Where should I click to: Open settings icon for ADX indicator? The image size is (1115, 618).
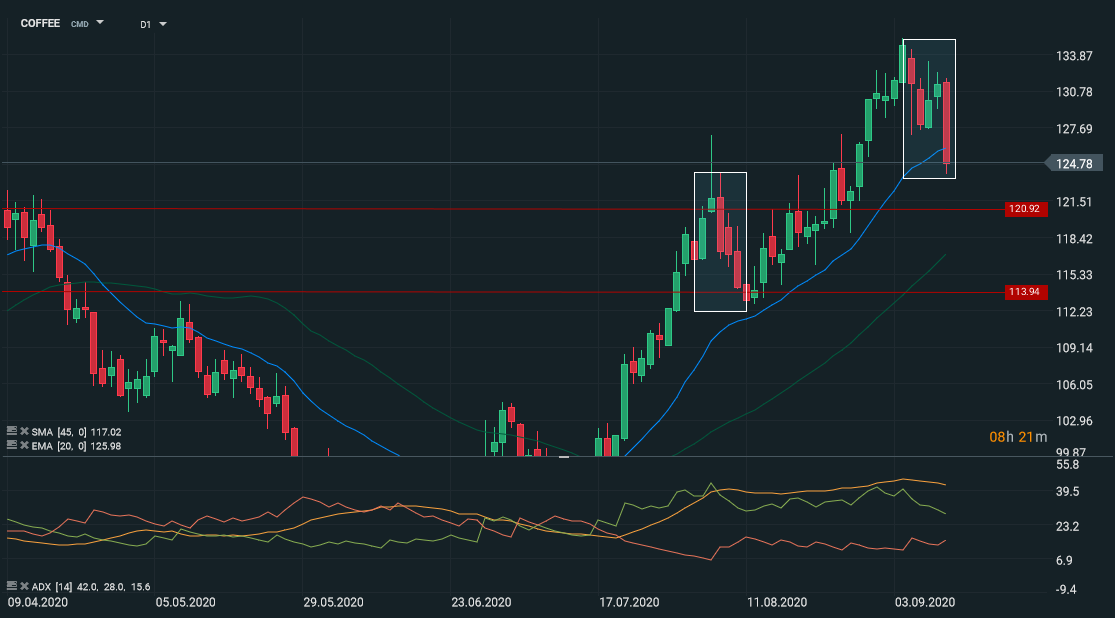(11, 586)
